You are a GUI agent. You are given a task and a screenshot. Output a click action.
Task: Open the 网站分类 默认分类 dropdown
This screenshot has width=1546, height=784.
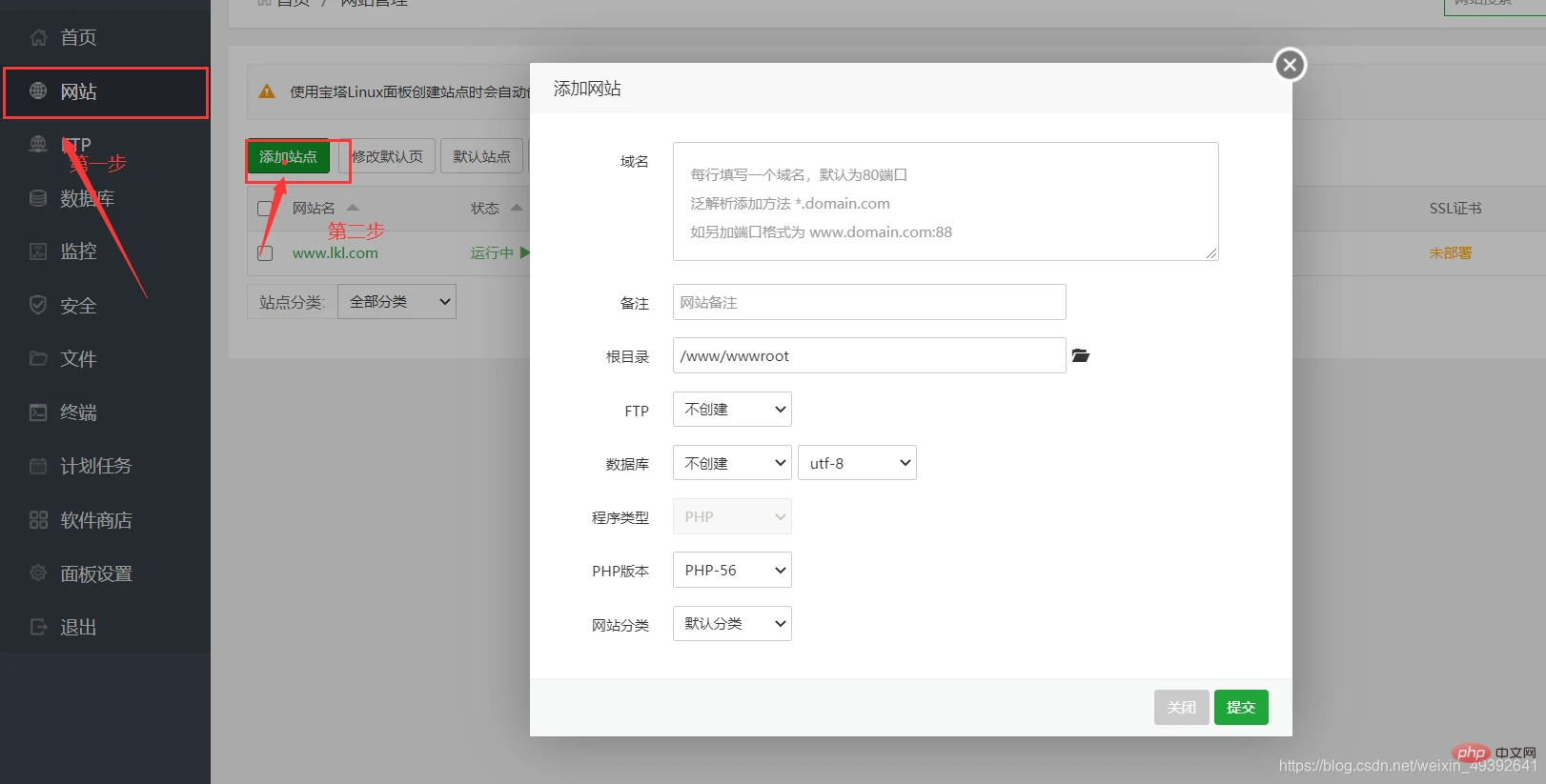tap(732, 623)
